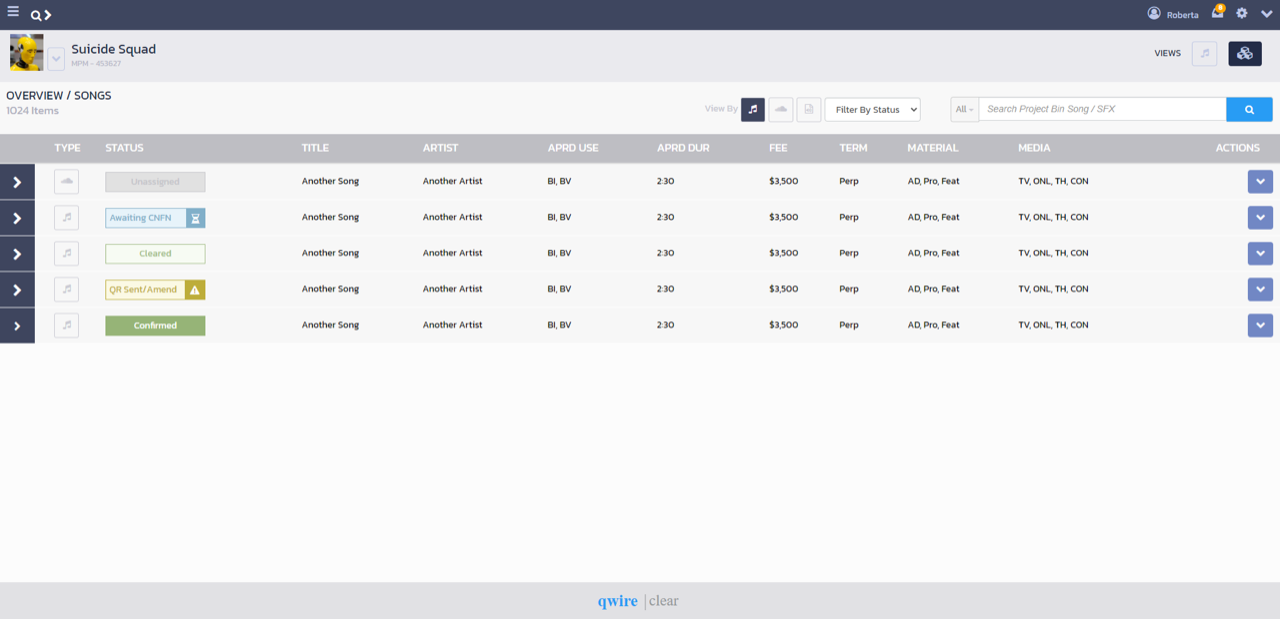Switch to music note view under VIEWS
1280x619 pixels.
1205,54
